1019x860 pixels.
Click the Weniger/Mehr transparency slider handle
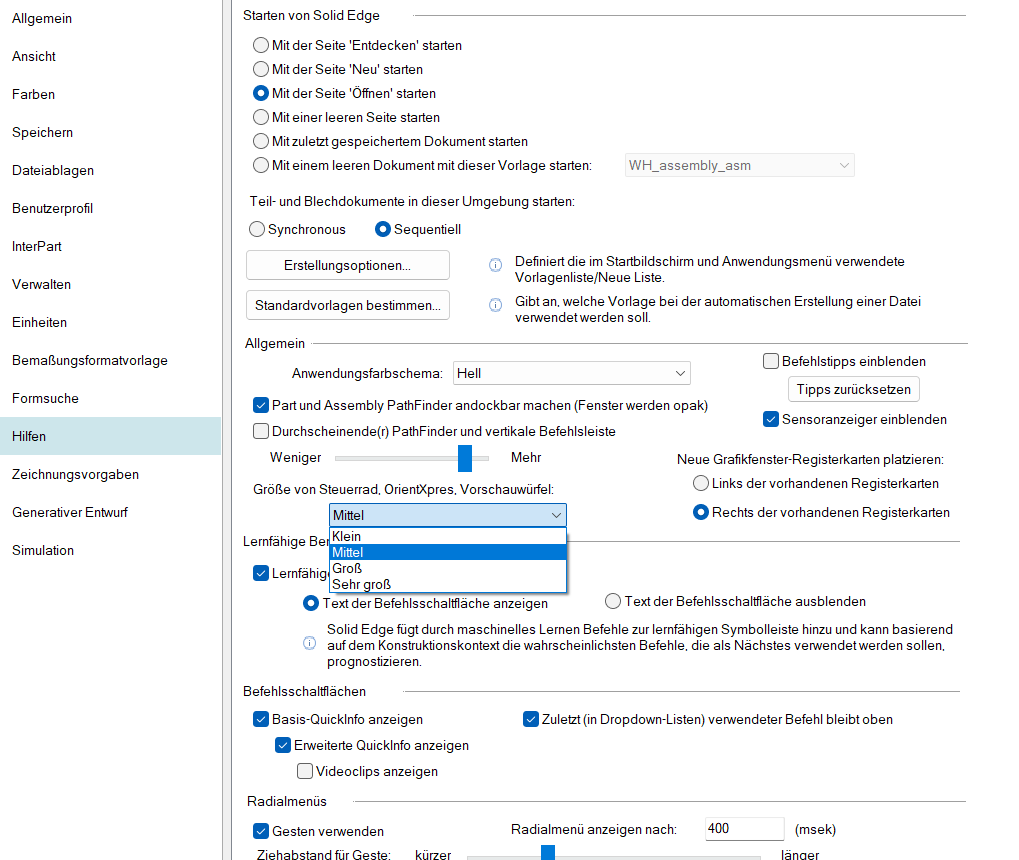[x=465, y=458]
